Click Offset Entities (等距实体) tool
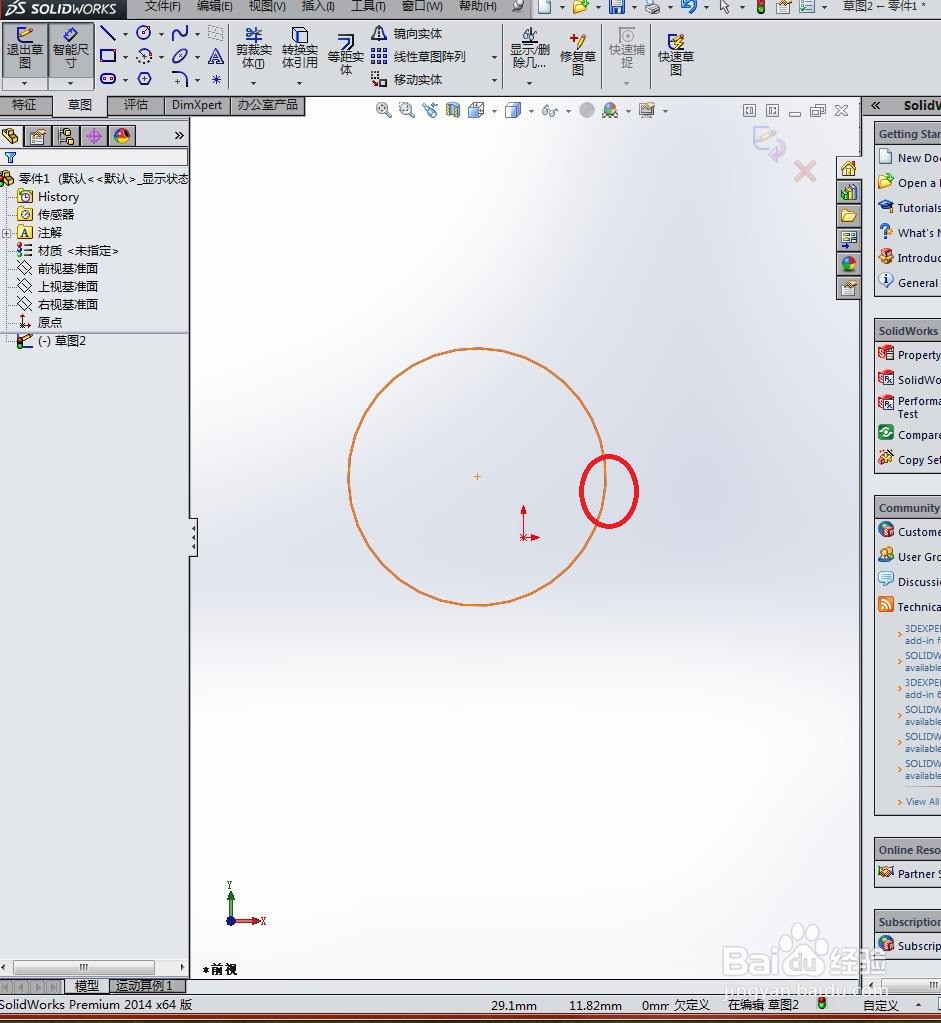This screenshot has width=941, height=1023. (x=346, y=55)
